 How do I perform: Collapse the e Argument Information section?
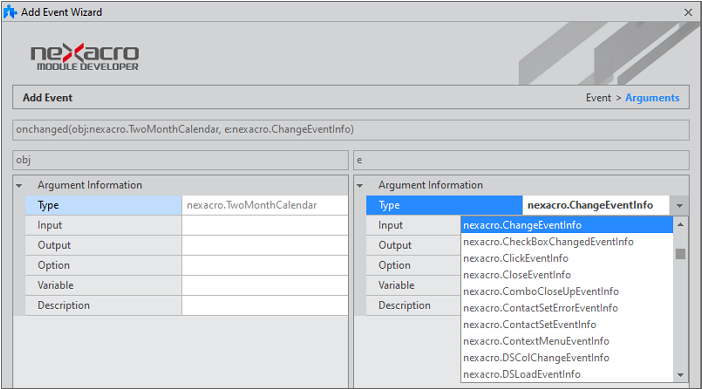[360, 185]
